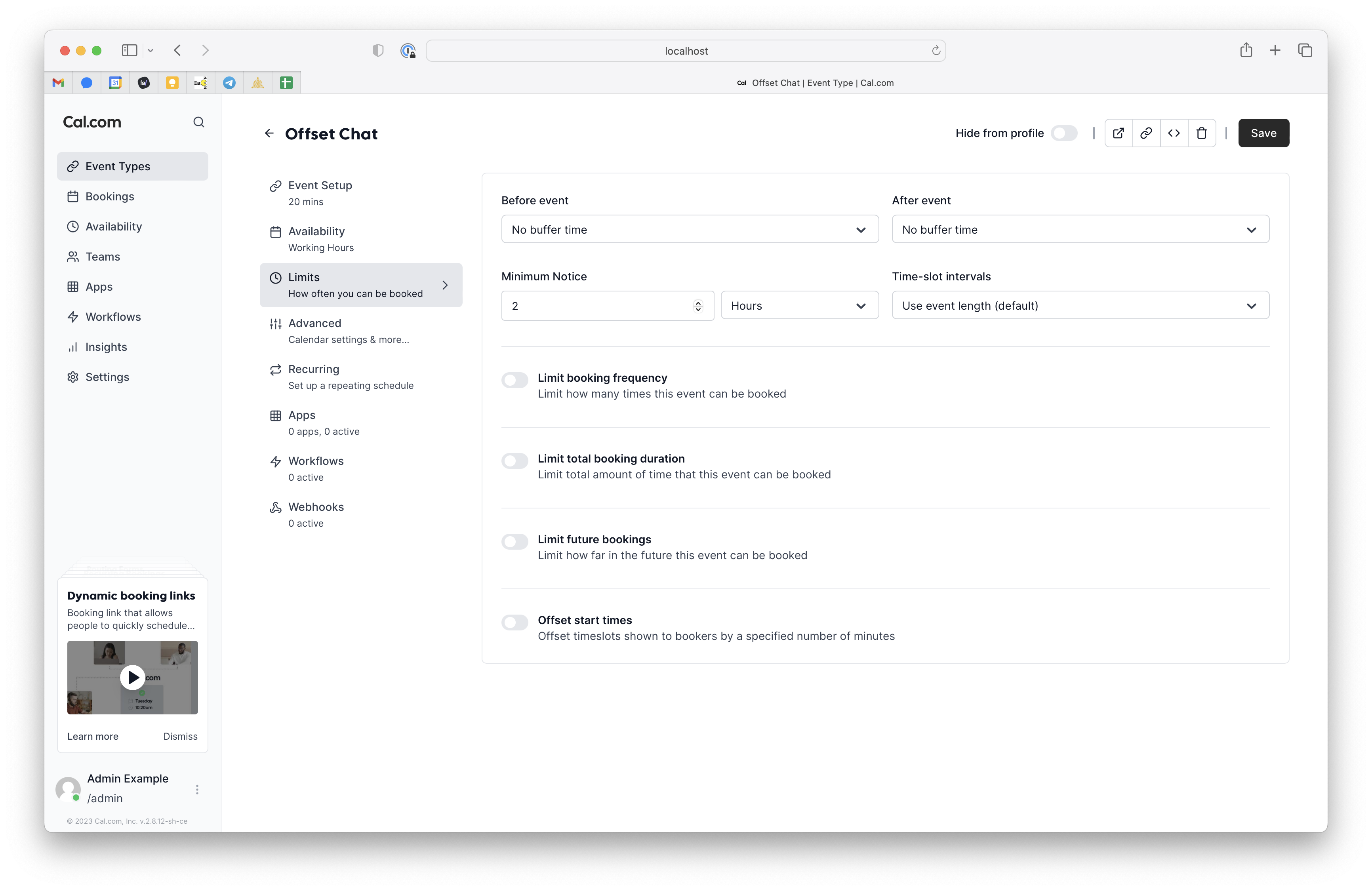Copy the event link via chain icon
Screen dimensions: 1372x891
click(x=1146, y=133)
